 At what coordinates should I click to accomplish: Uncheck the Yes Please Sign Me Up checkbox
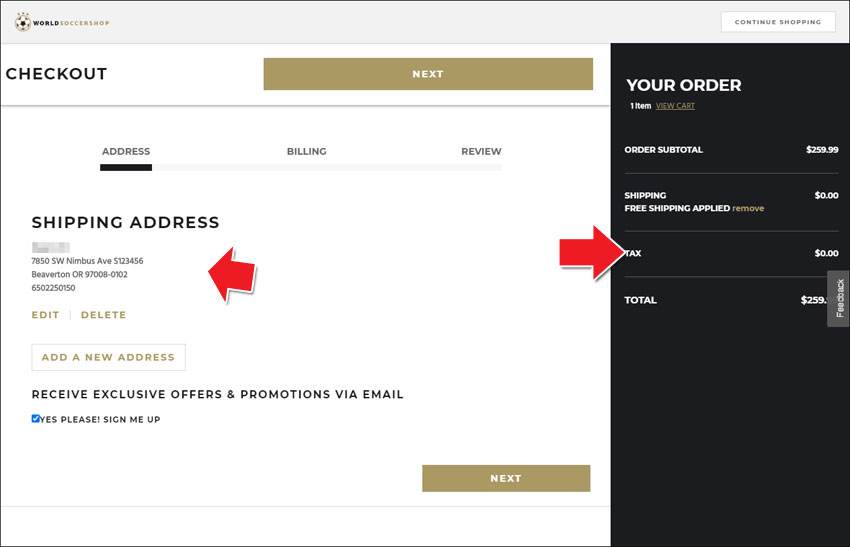(x=36, y=419)
